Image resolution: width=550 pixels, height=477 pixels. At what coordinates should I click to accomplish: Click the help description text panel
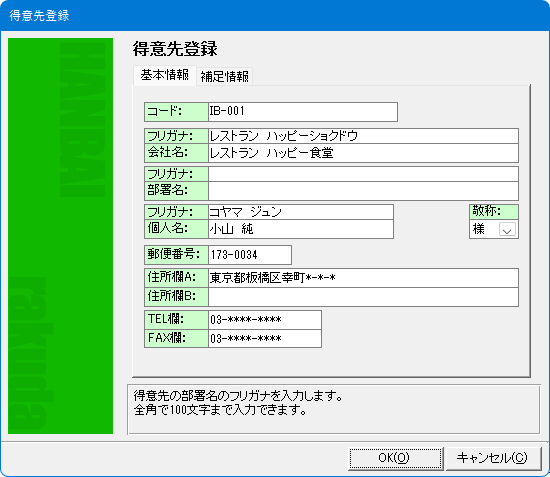tap(334, 409)
